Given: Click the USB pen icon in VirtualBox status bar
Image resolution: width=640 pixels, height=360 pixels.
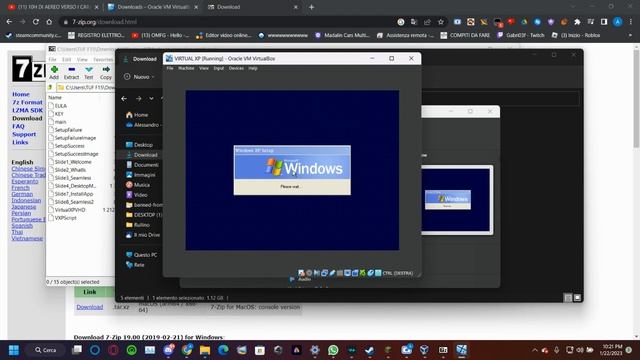Looking at the screenshot, I should [332, 273].
